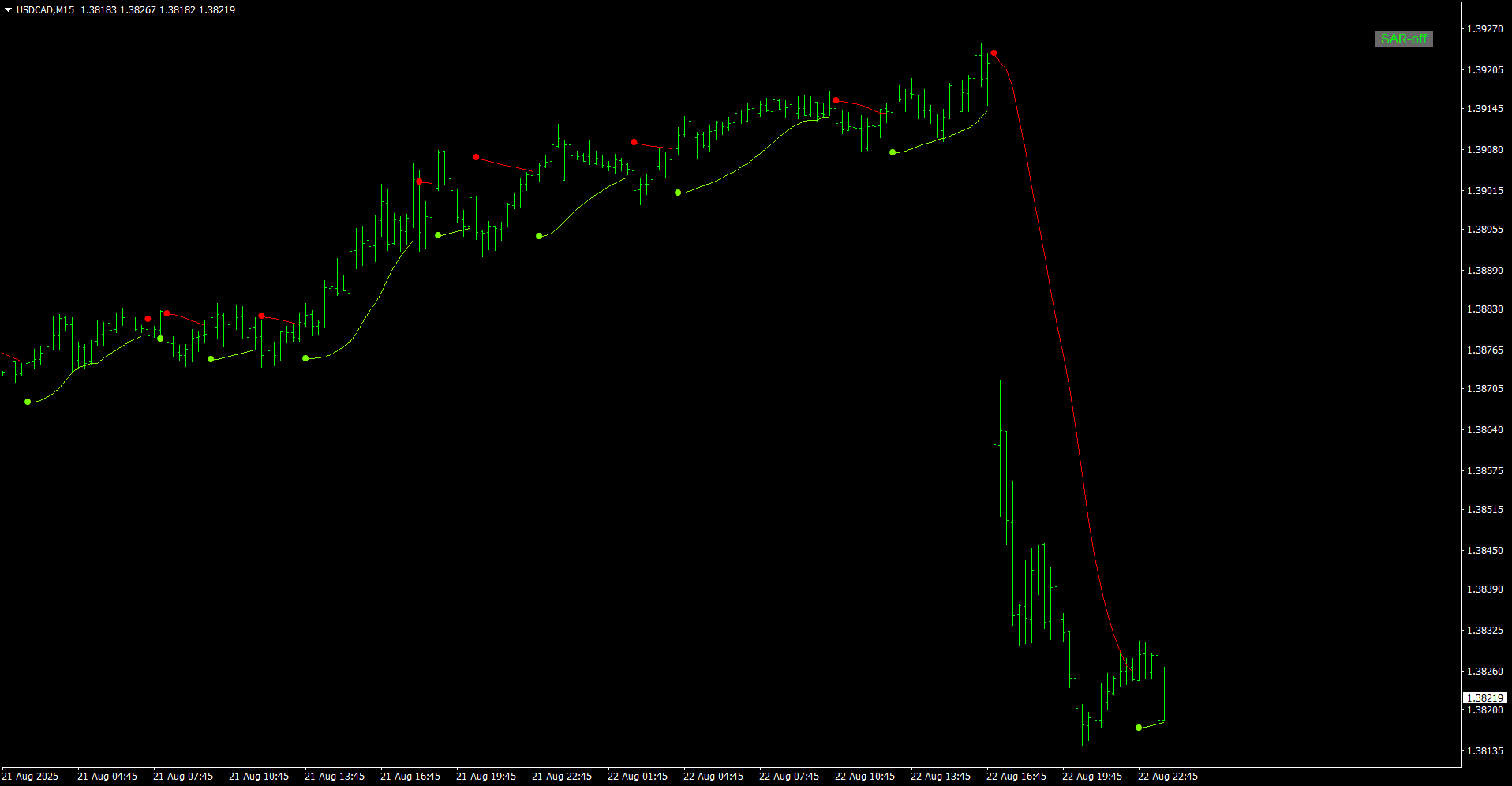Select the 22 Aug 16:45 time label
Screen dimensions: 1512x786
[x=1016, y=777]
